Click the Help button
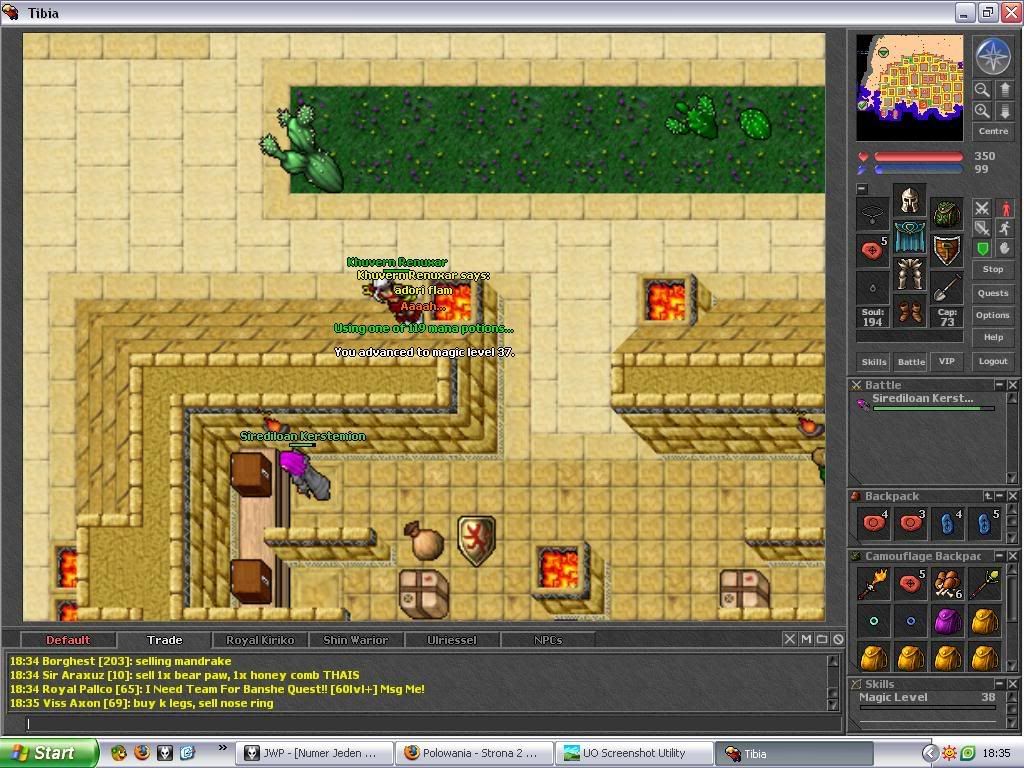The height and width of the screenshot is (768, 1024). point(993,337)
